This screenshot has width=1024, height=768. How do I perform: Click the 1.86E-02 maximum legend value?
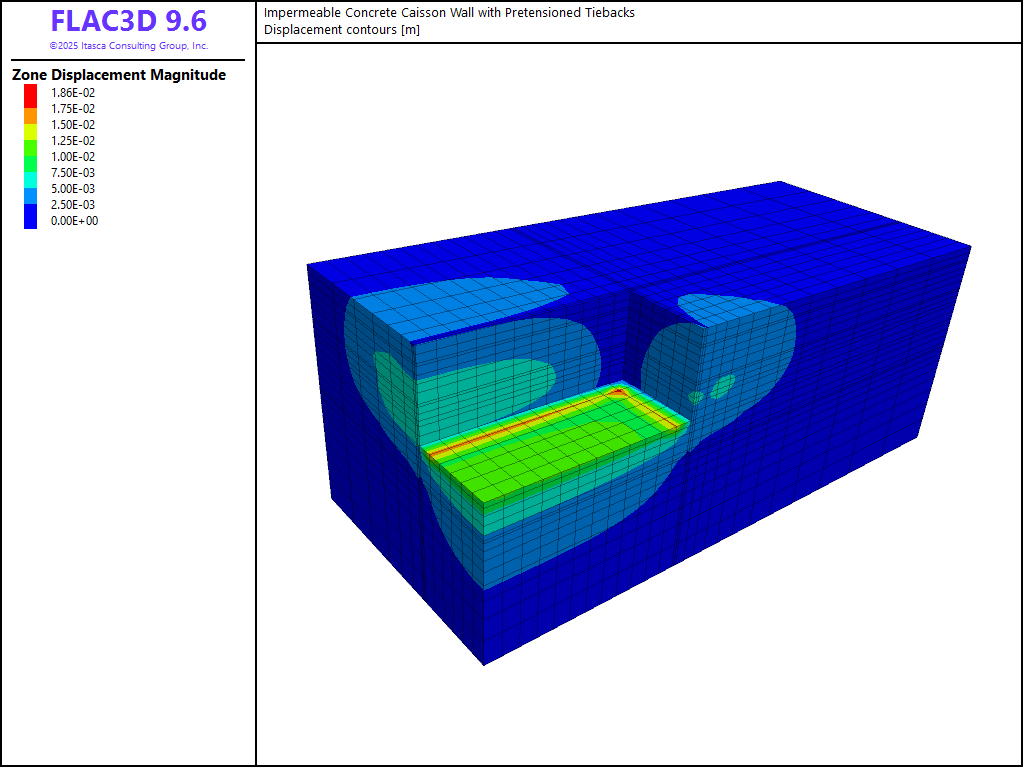coord(73,93)
